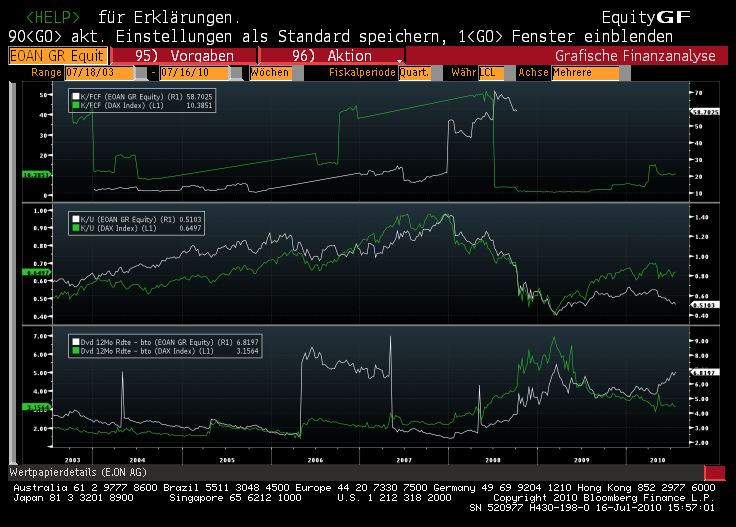
Task: Click the vertical scrollbar left of charts
Action: [x=13, y=274]
